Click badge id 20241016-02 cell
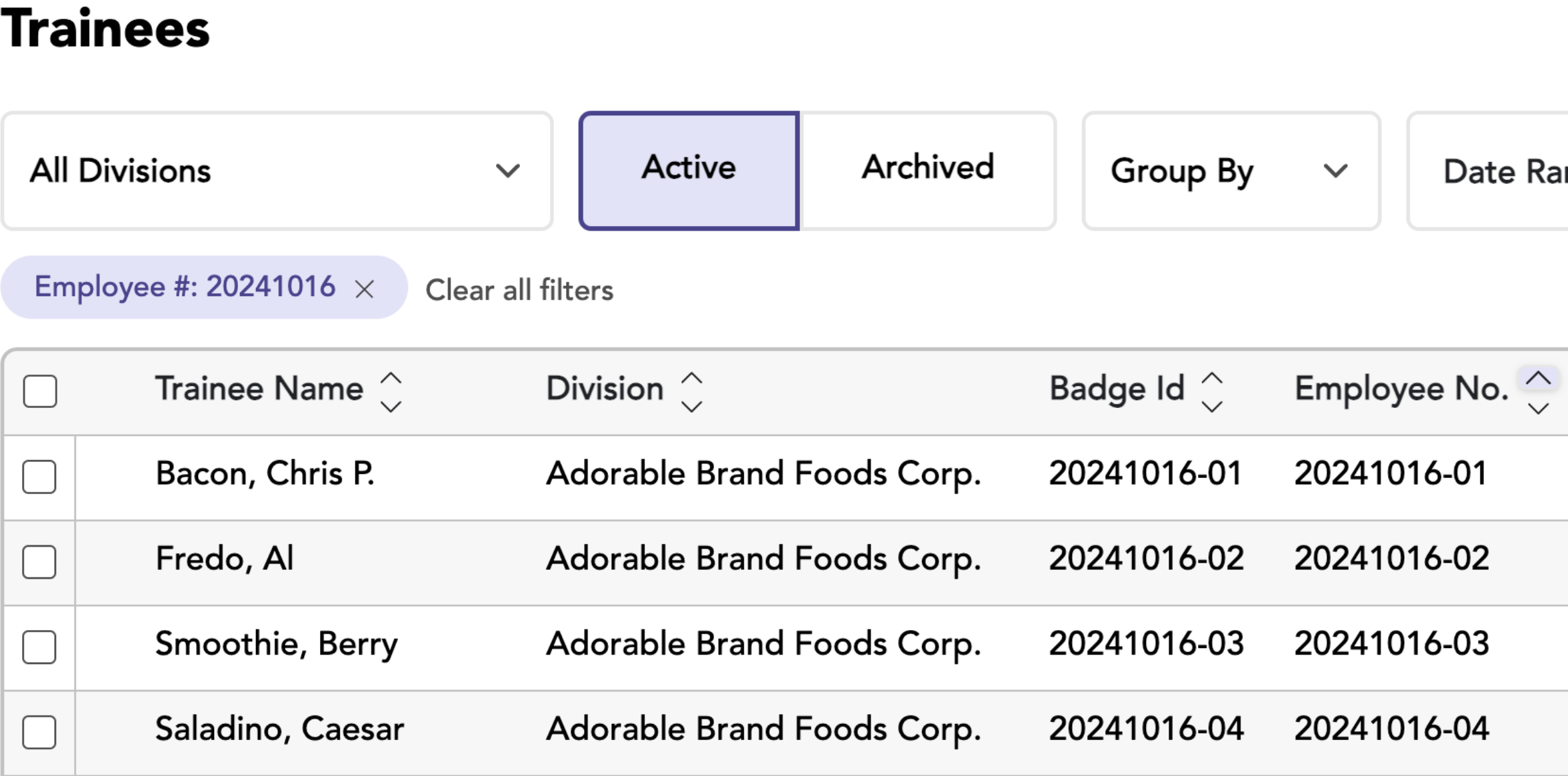This screenshot has width=1568, height=776. pos(1146,559)
